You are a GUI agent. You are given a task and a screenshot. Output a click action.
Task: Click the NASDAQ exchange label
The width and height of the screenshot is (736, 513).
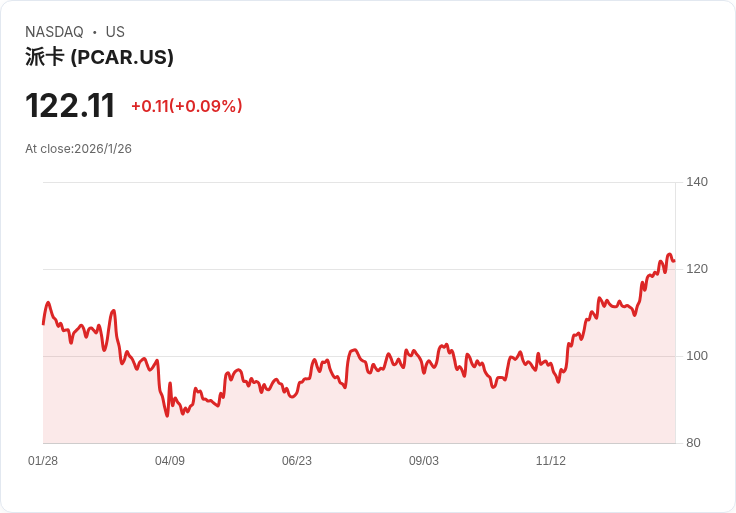pos(54,32)
